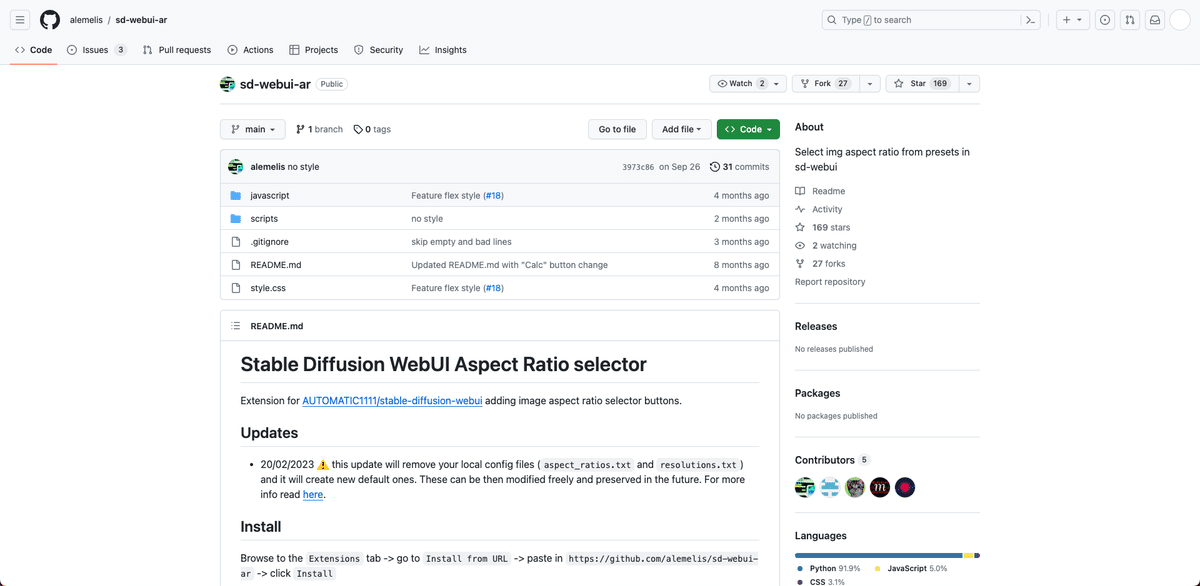Open the README outline list icon
Image resolution: width=1200 pixels, height=586 pixels.
(236, 326)
